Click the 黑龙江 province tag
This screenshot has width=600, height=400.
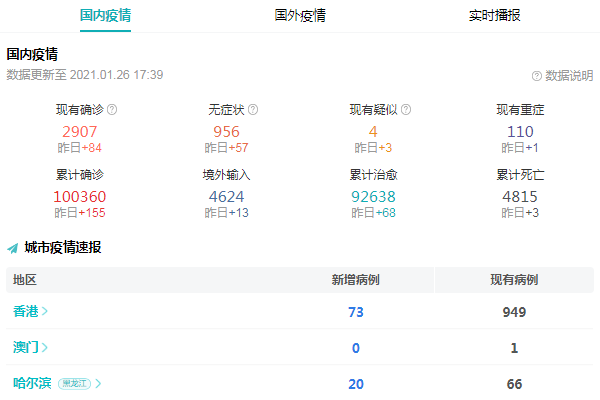pos(74,383)
